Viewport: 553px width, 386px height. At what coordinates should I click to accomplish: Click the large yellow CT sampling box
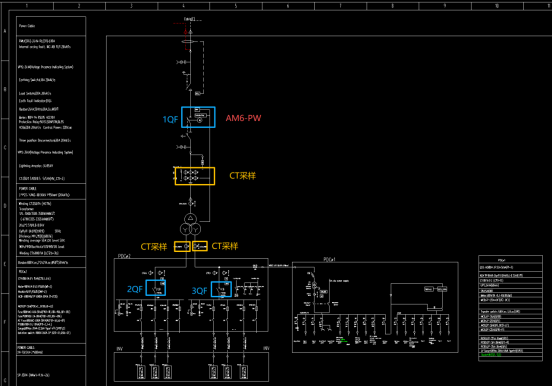tap(195, 176)
